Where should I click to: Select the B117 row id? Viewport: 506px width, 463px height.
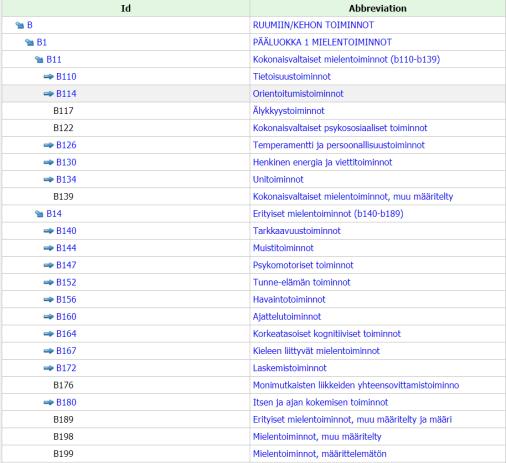63,111
